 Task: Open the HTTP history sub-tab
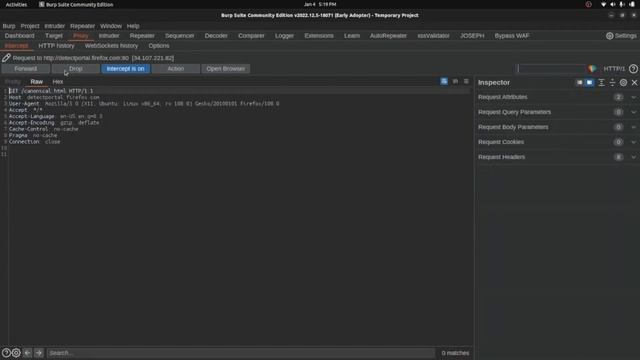tap(56, 46)
